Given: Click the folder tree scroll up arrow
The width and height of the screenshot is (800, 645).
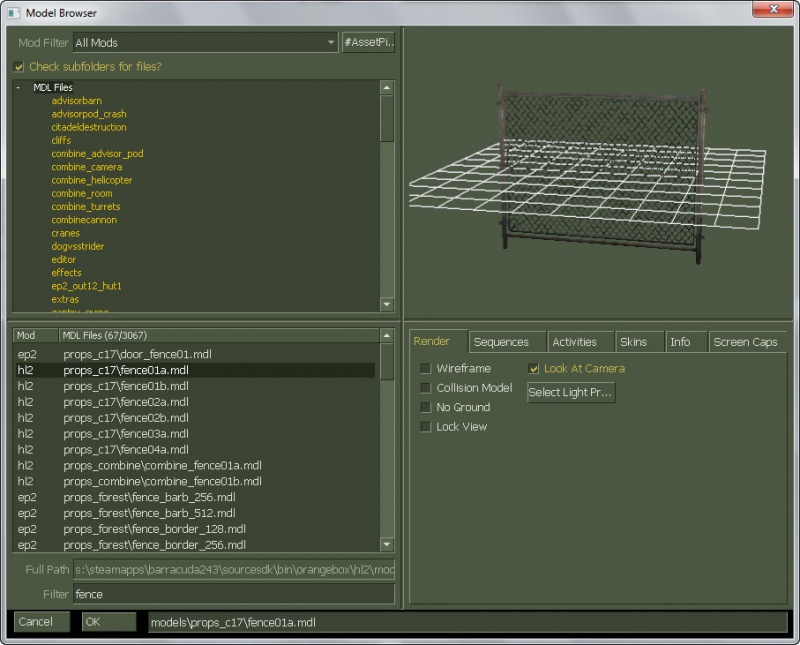Looking at the screenshot, I should (387, 88).
